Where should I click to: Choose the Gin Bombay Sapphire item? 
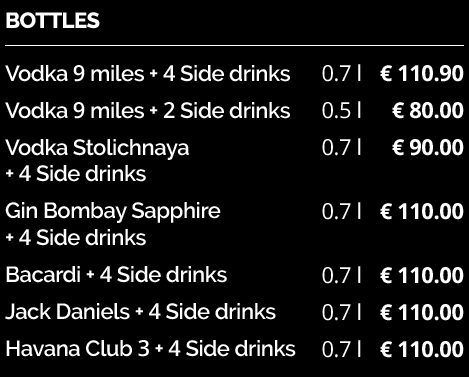113,212
